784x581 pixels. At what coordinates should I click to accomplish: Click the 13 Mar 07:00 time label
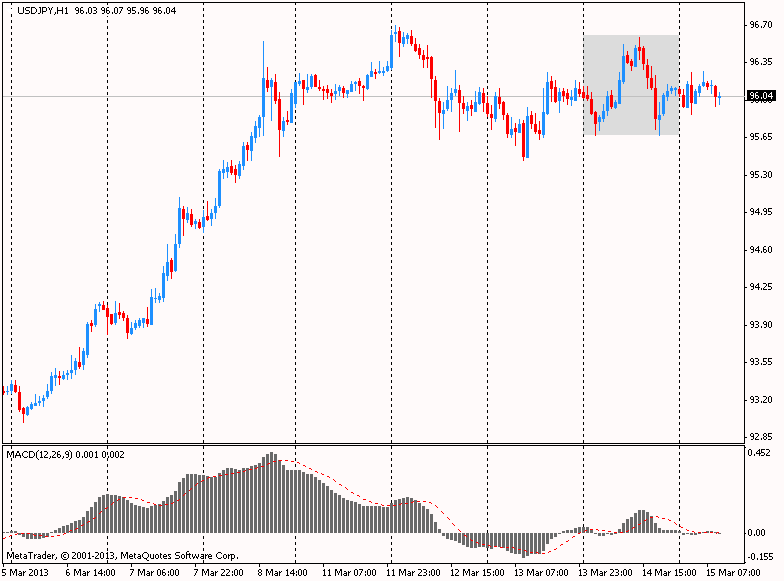(x=541, y=572)
